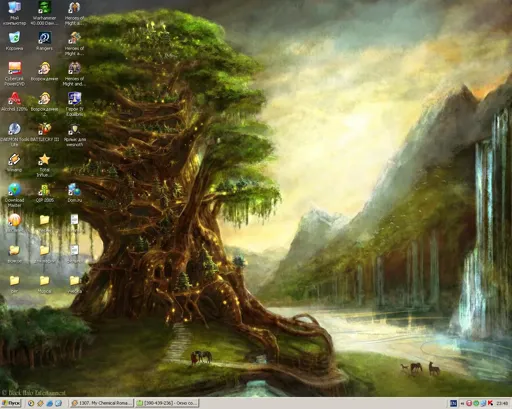Click the Kaspersky red K tray icon

490,403
